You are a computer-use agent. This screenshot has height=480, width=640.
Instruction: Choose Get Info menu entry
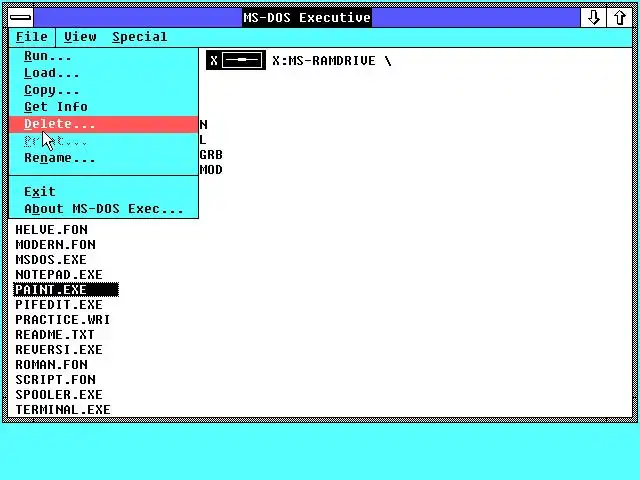(104, 107)
